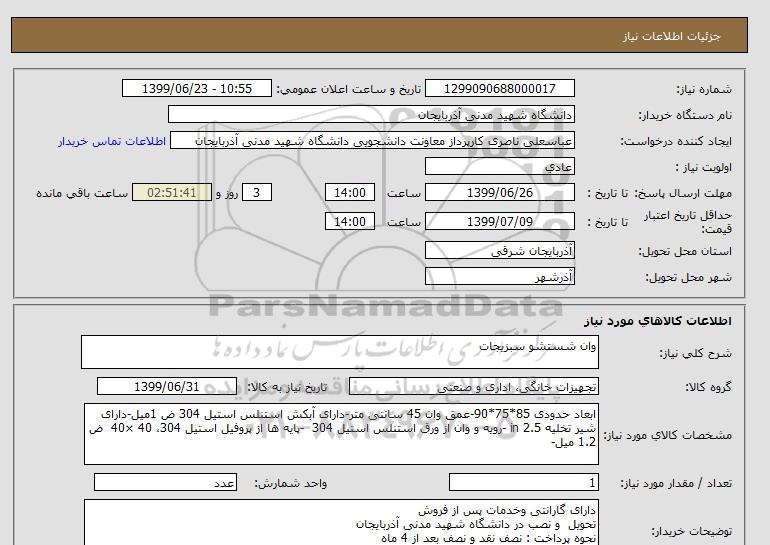770x545 pixels.
Task: Click the response deadline time 14:00 field
Action: [350, 193]
